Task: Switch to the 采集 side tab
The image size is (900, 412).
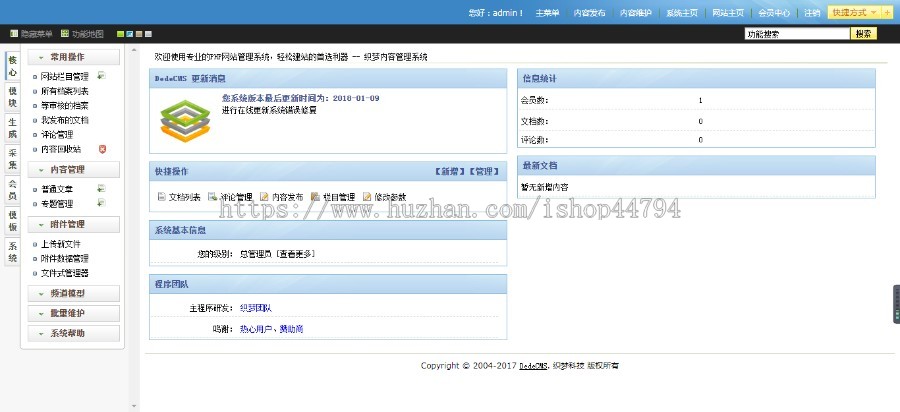Action: [13, 159]
